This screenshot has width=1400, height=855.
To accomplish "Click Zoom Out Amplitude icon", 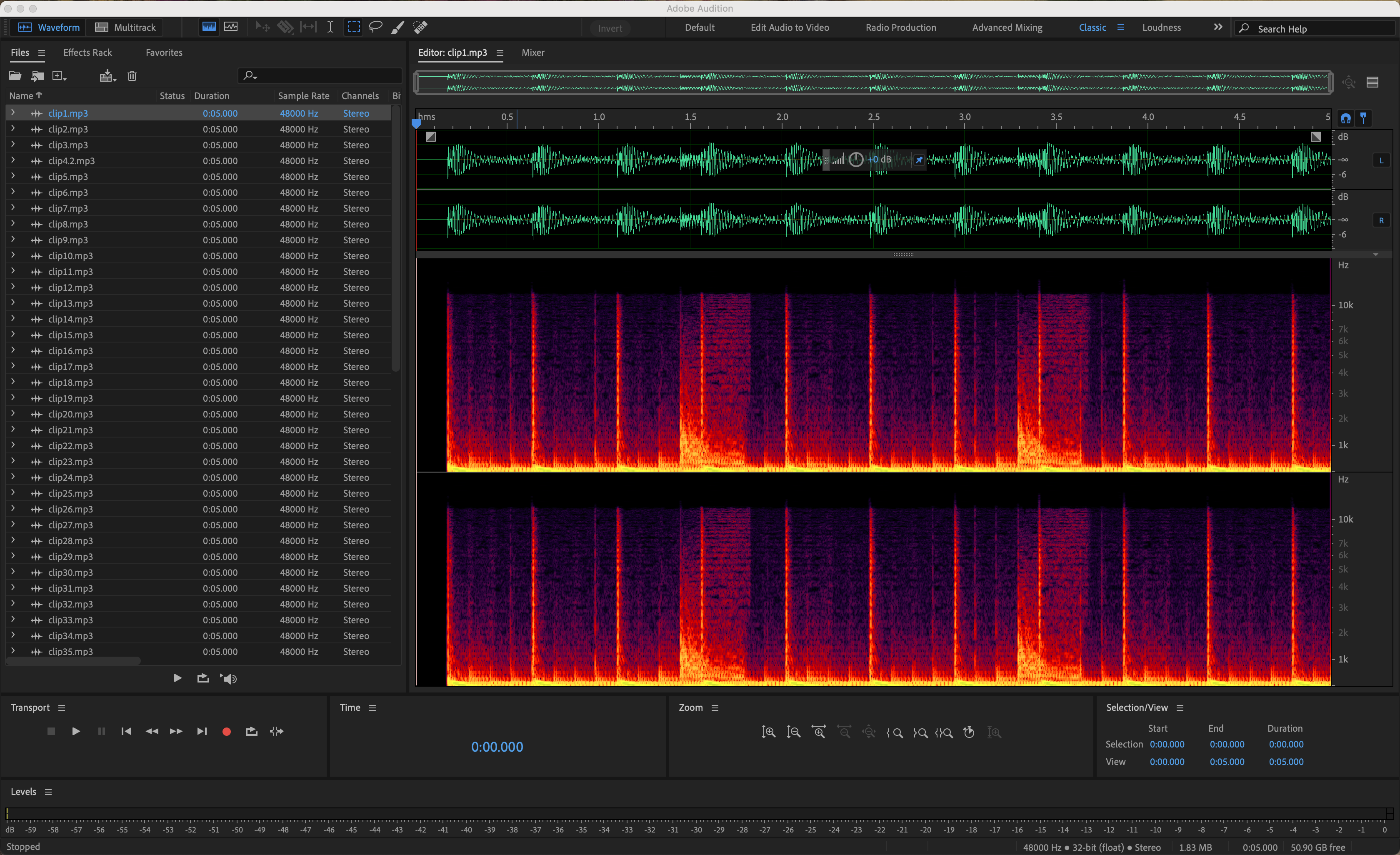I will 793,732.
